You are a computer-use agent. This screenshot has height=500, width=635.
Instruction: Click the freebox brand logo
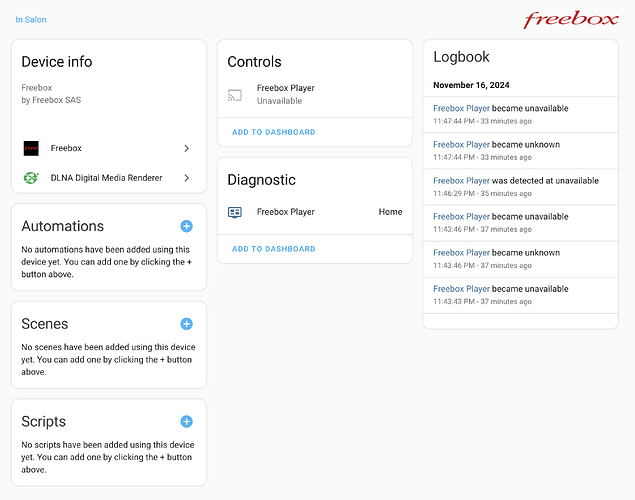click(x=571, y=20)
